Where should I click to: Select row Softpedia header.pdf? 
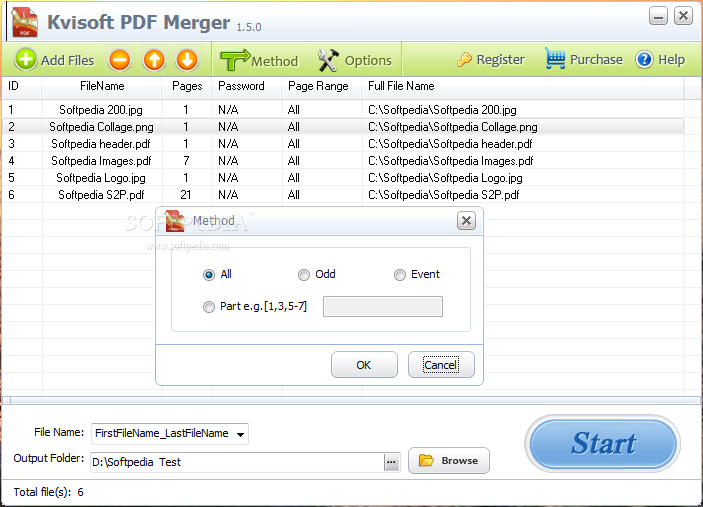pos(343,144)
